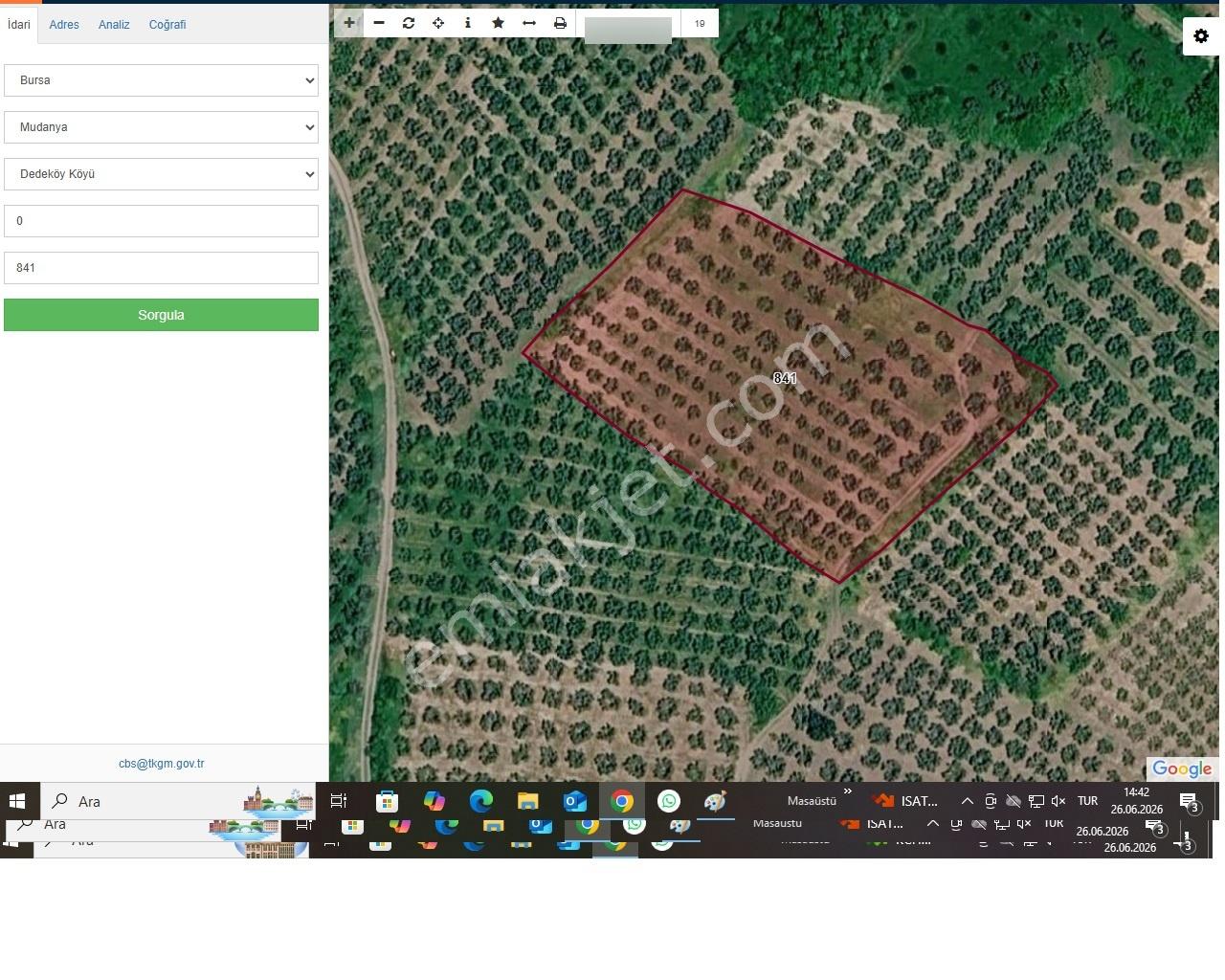Zoom in with the plus map button
Viewport: 1225px width, 980px height.
coord(349,23)
